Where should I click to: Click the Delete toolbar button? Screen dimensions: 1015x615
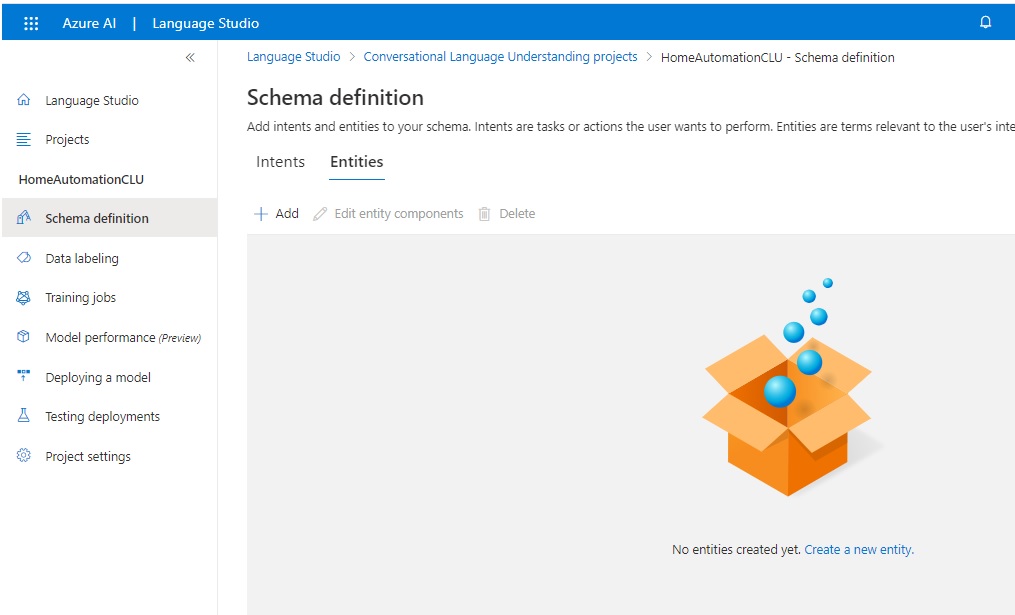point(506,214)
